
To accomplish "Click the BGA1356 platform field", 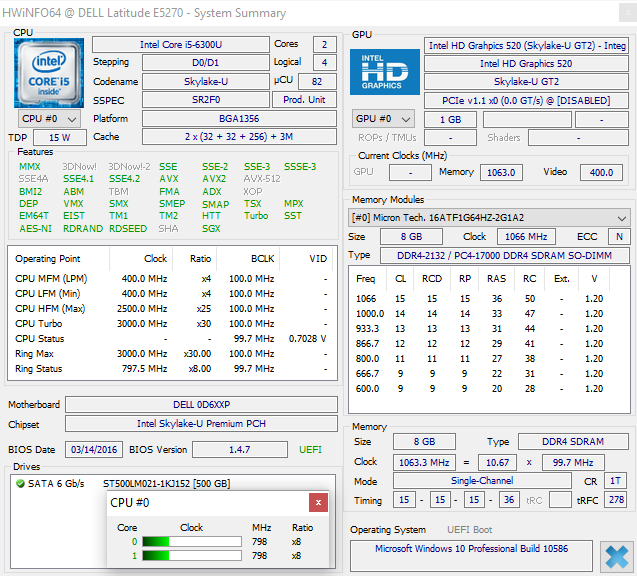I will tap(239, 119).
